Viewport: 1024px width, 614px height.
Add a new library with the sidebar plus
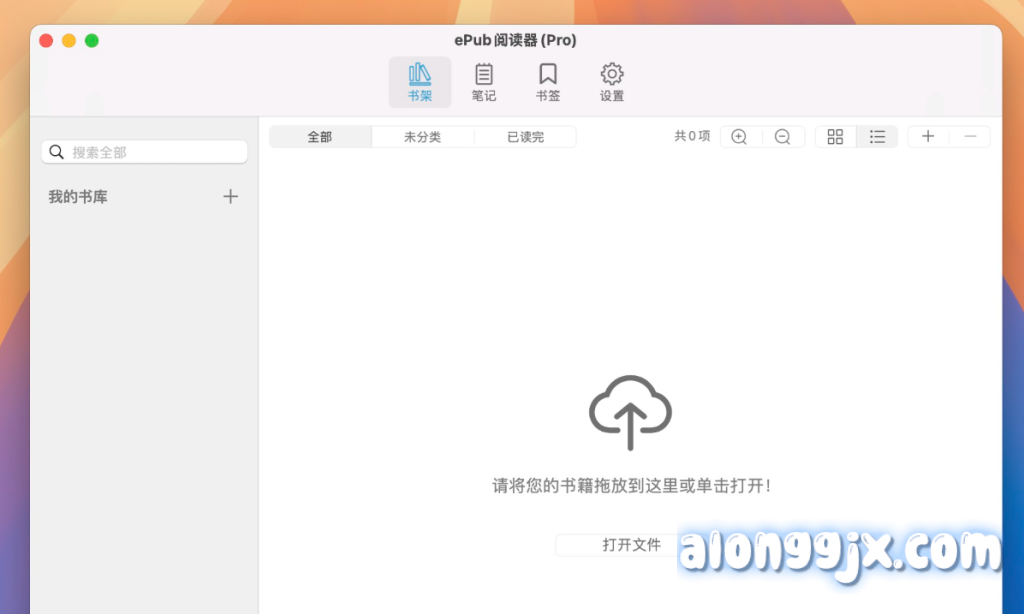230,197
